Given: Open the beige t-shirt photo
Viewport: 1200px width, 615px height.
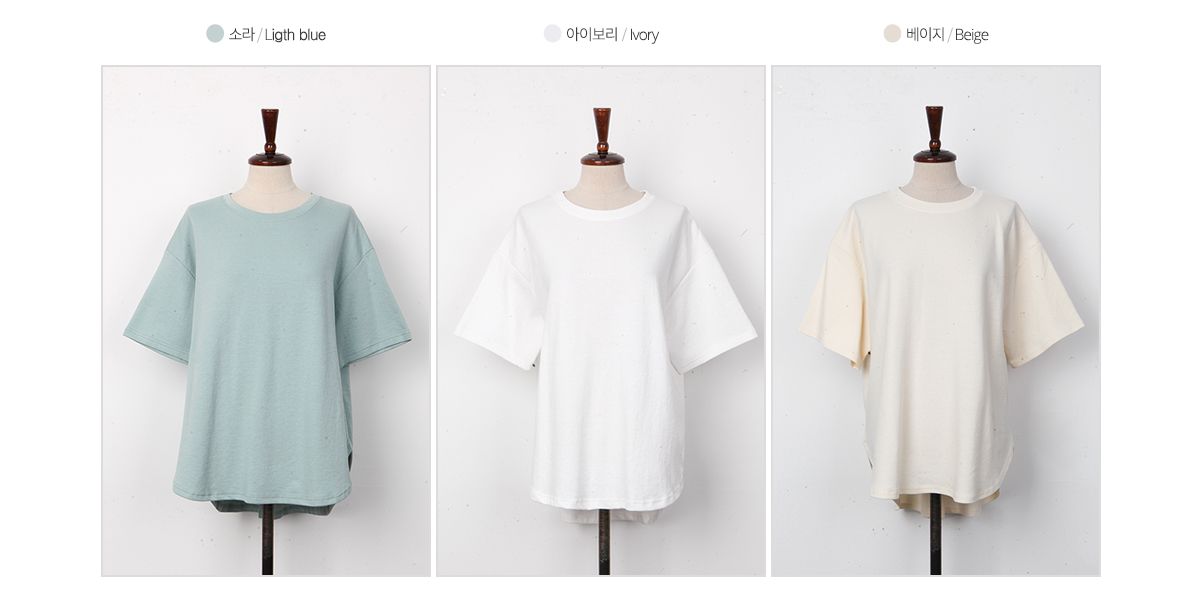Looking at the screenshot, I should coord(936,321).
